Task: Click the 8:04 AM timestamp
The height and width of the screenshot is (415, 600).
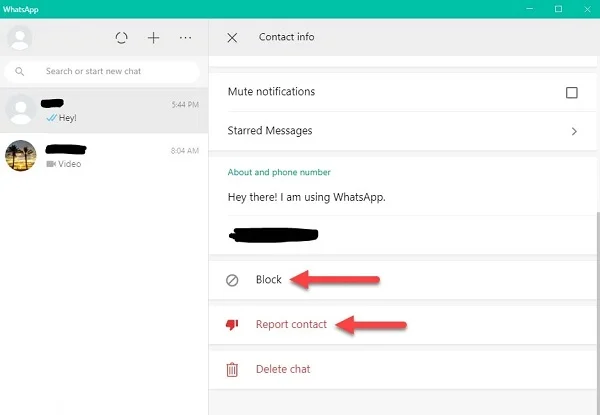Action: (185, 151)
